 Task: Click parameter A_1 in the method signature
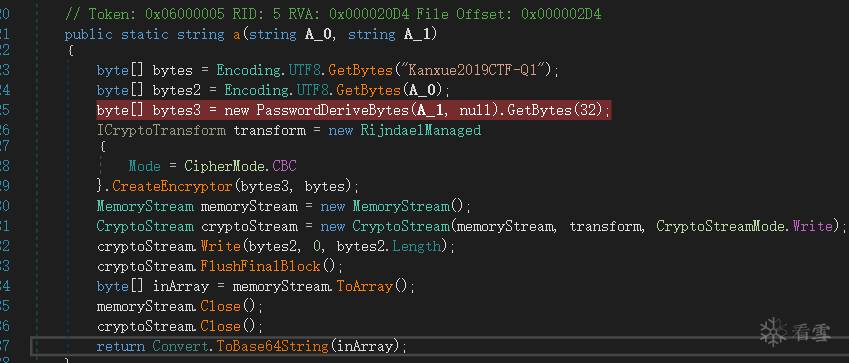[x=416, y=35]
